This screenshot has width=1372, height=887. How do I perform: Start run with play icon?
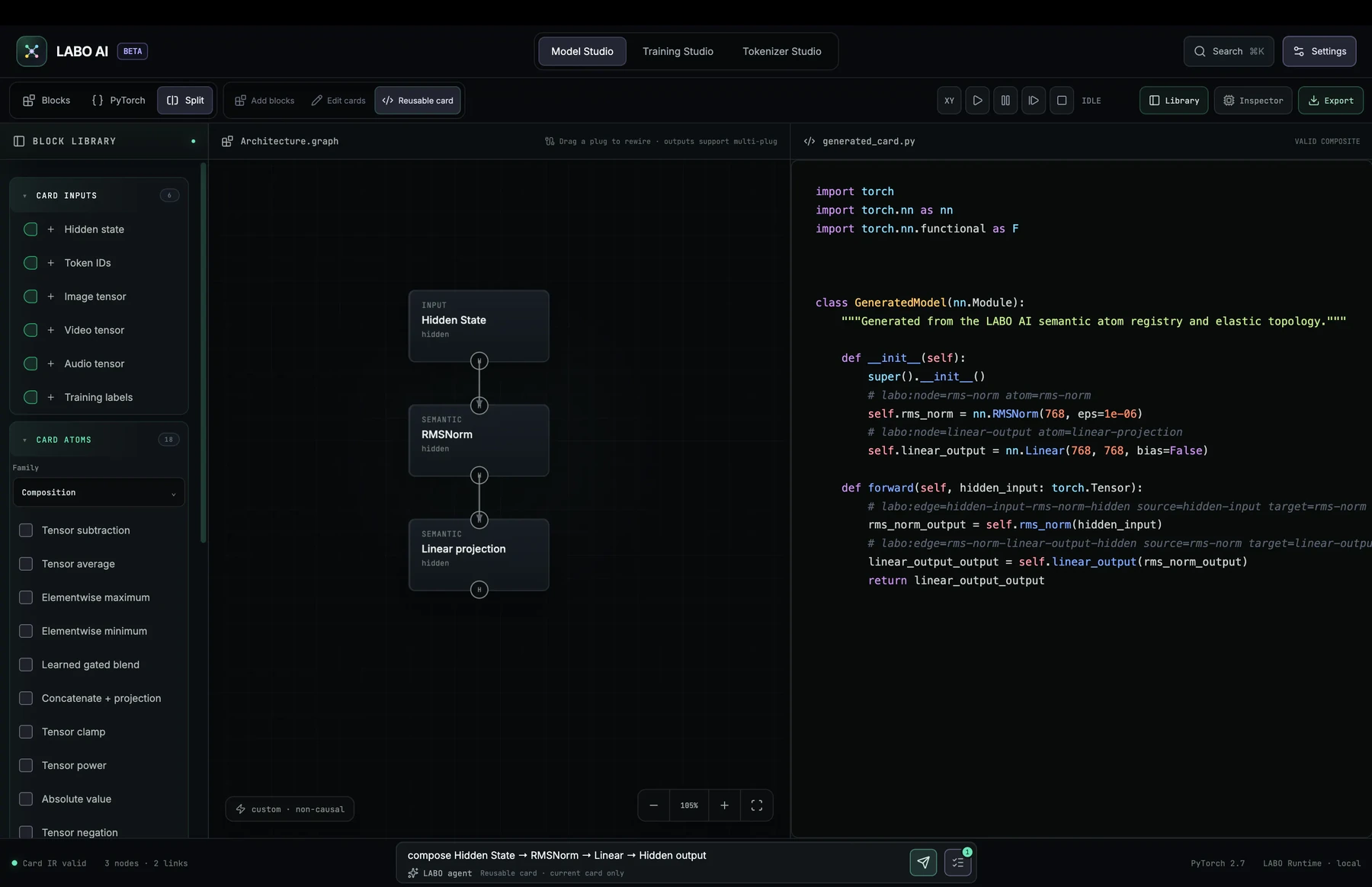point(977,101)
